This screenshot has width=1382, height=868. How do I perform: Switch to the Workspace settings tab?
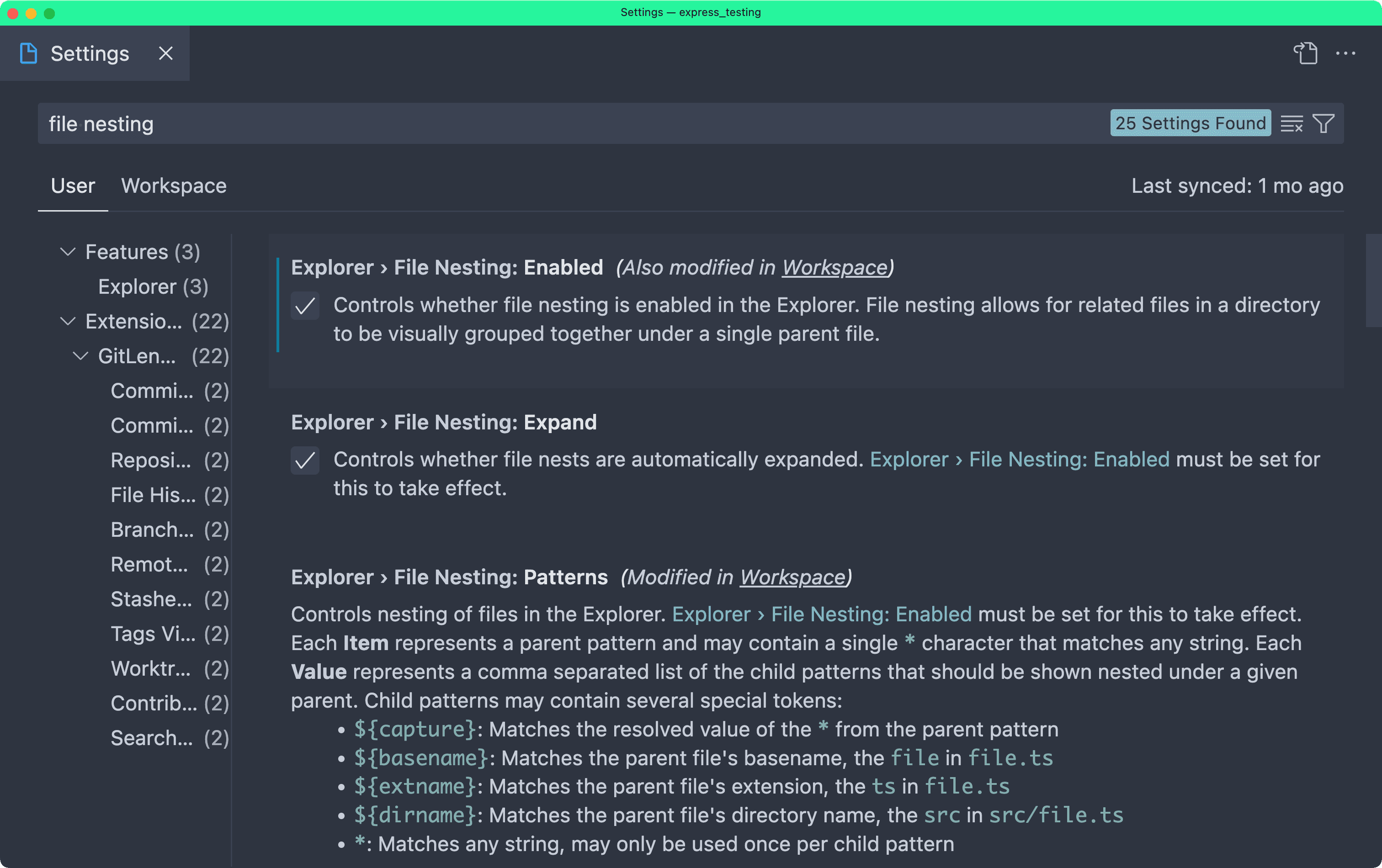[173, 185]
